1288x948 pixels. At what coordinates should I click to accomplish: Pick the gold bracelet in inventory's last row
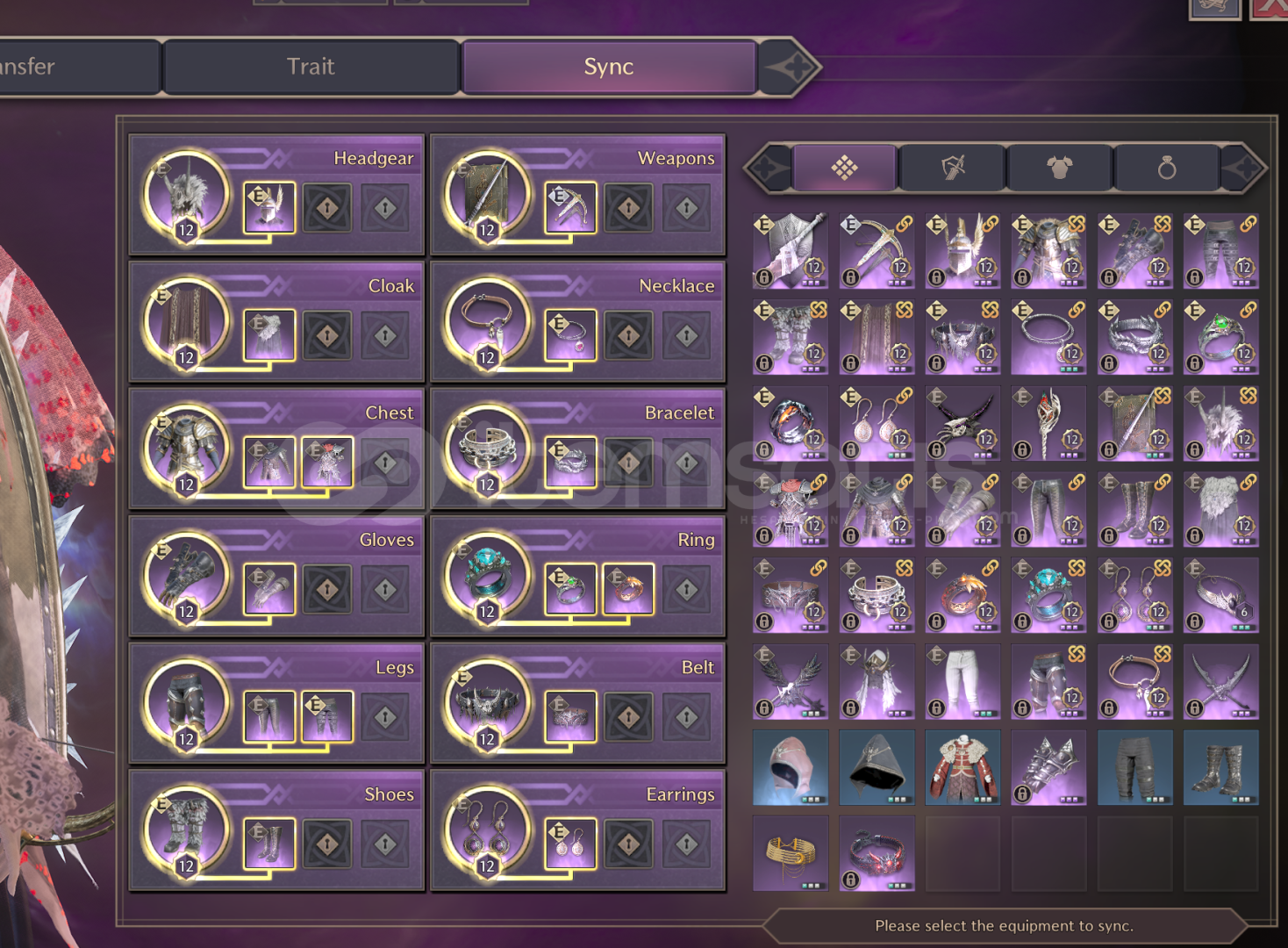pyautogui.click(x=791, y=853)
